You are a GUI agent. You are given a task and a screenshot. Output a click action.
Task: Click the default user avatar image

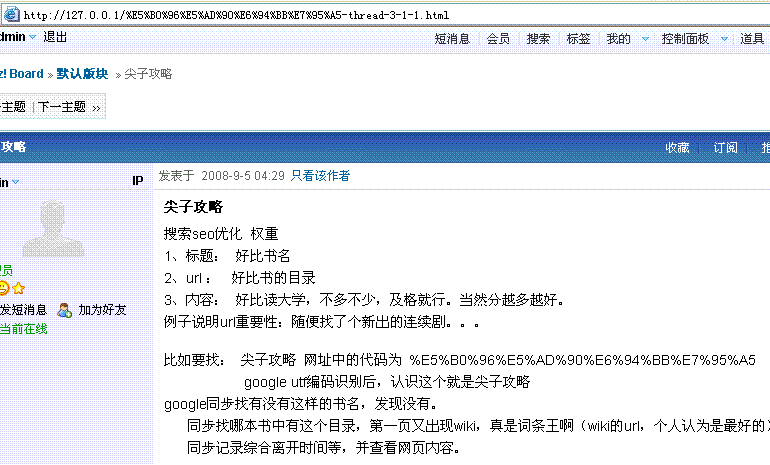click(53, 228)
